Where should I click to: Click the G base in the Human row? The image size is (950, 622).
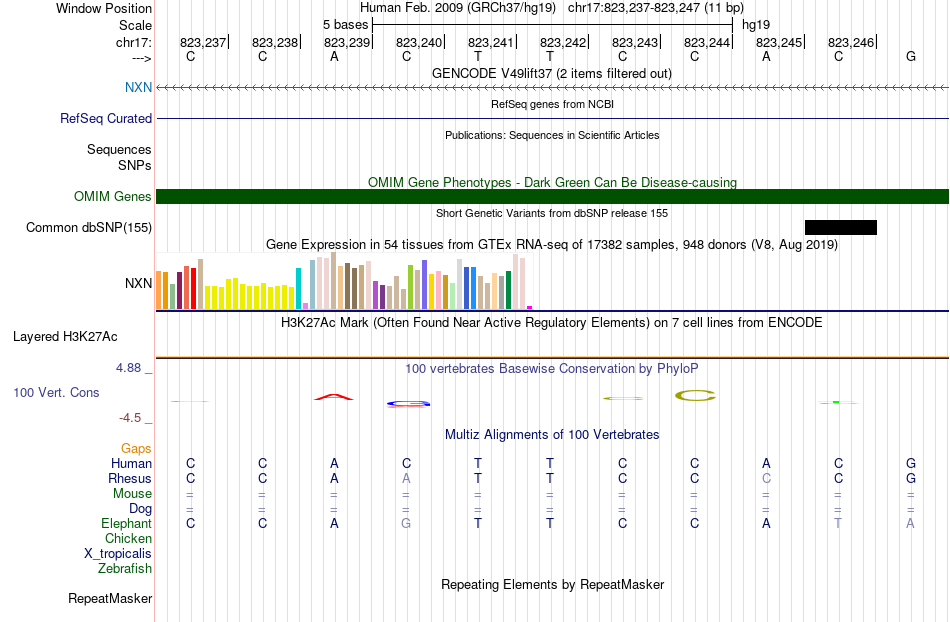click(911, 463)
